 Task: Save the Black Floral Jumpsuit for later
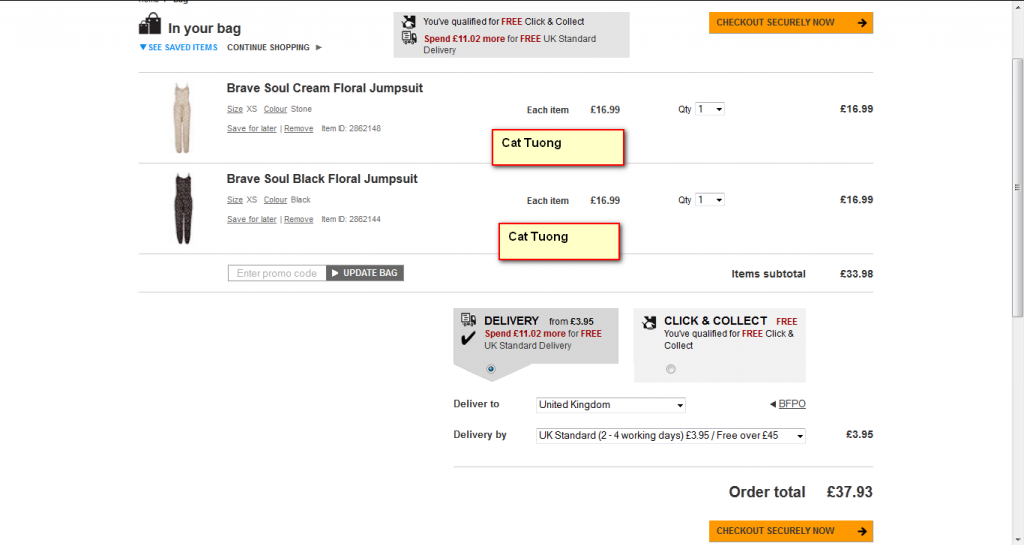252,220
